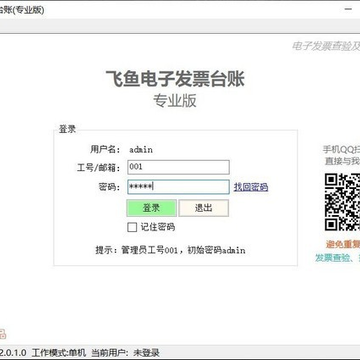Click 当前用户: 未登录 status entry

tap(125, 352)
